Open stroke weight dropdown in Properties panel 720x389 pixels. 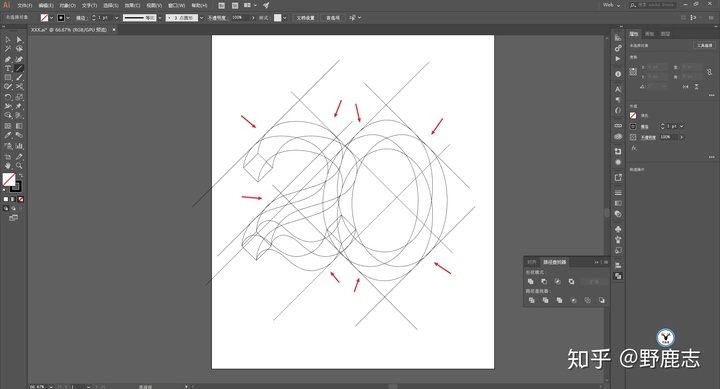pyautogui.click(x=682, y=126)
